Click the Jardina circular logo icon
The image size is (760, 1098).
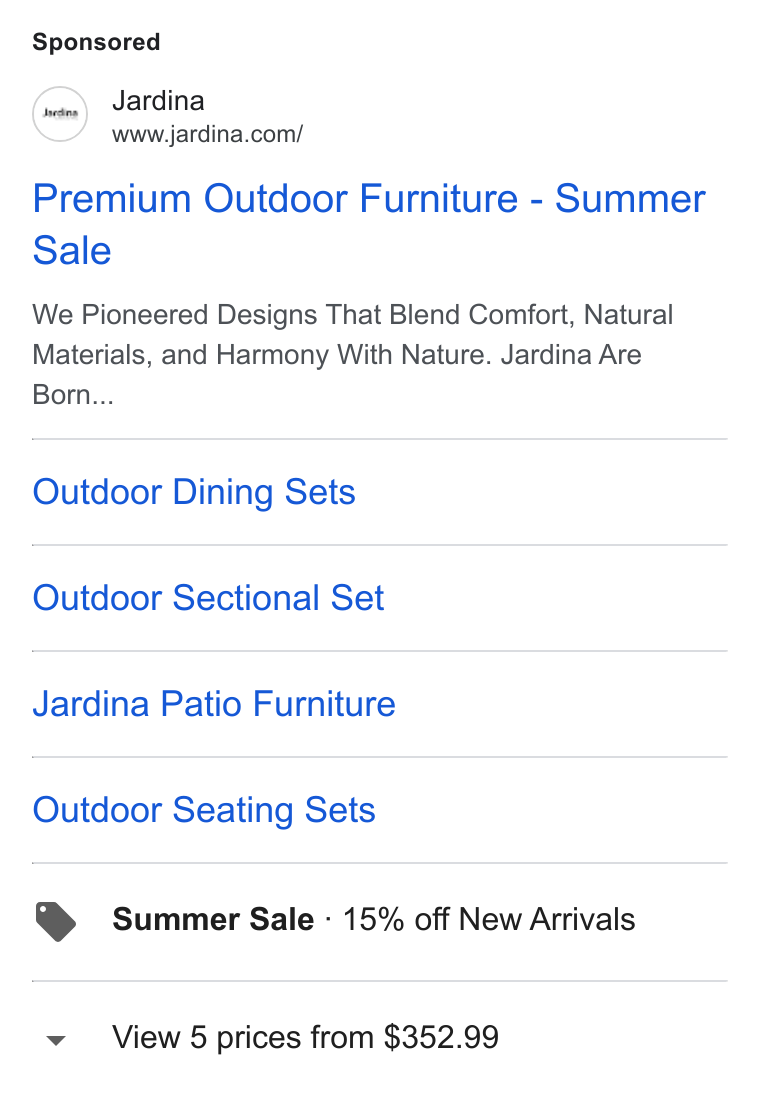click(x=60, y=114)
